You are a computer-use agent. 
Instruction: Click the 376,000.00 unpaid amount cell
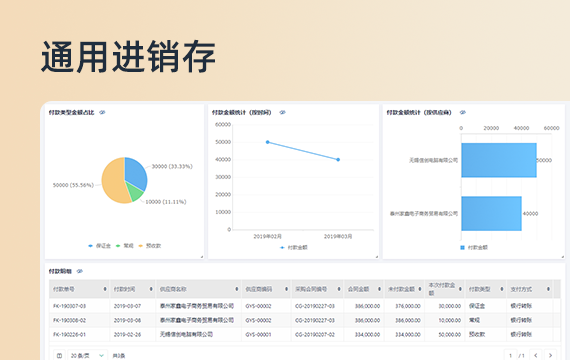pyautogui.click(x=408, y=306)
